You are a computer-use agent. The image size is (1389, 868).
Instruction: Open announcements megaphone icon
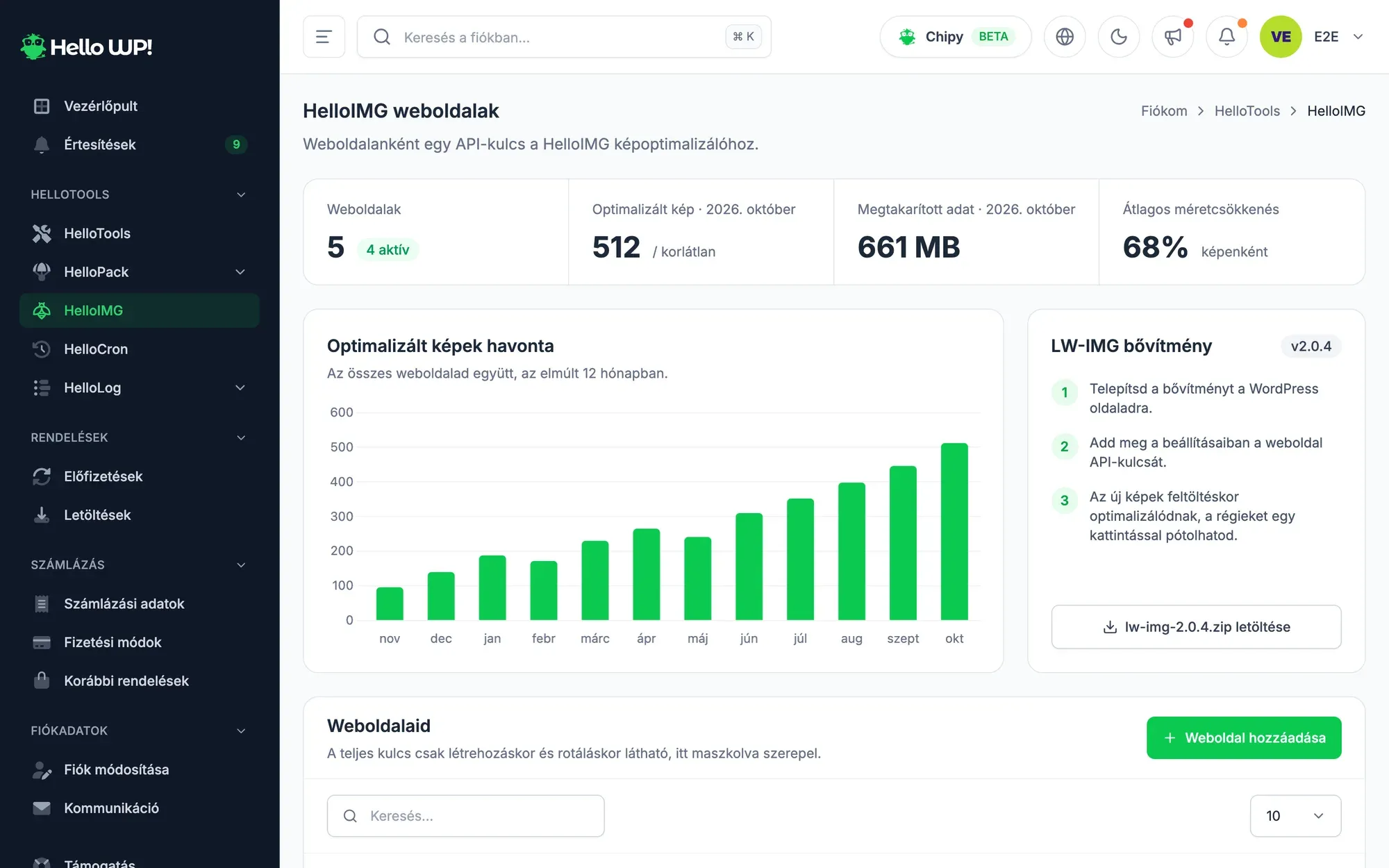pyautogui.click(x=1173, y=37)
